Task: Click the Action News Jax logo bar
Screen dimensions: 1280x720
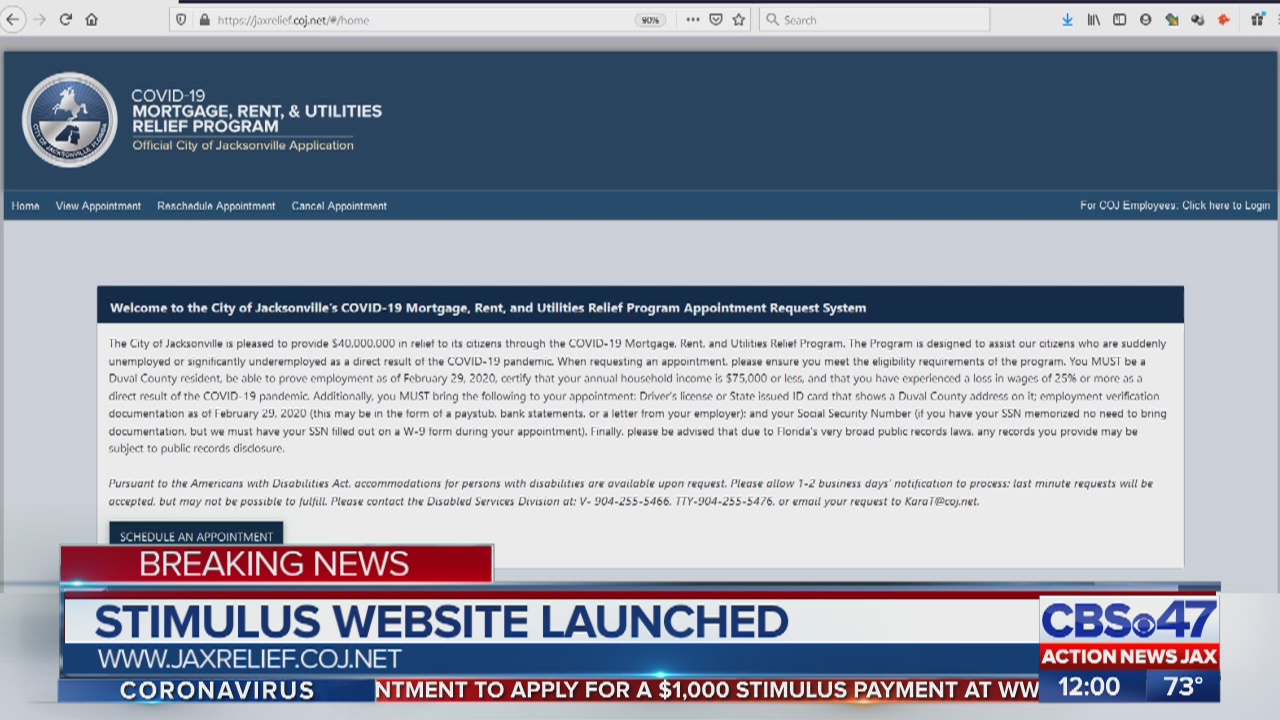Action: point(1128,657)
